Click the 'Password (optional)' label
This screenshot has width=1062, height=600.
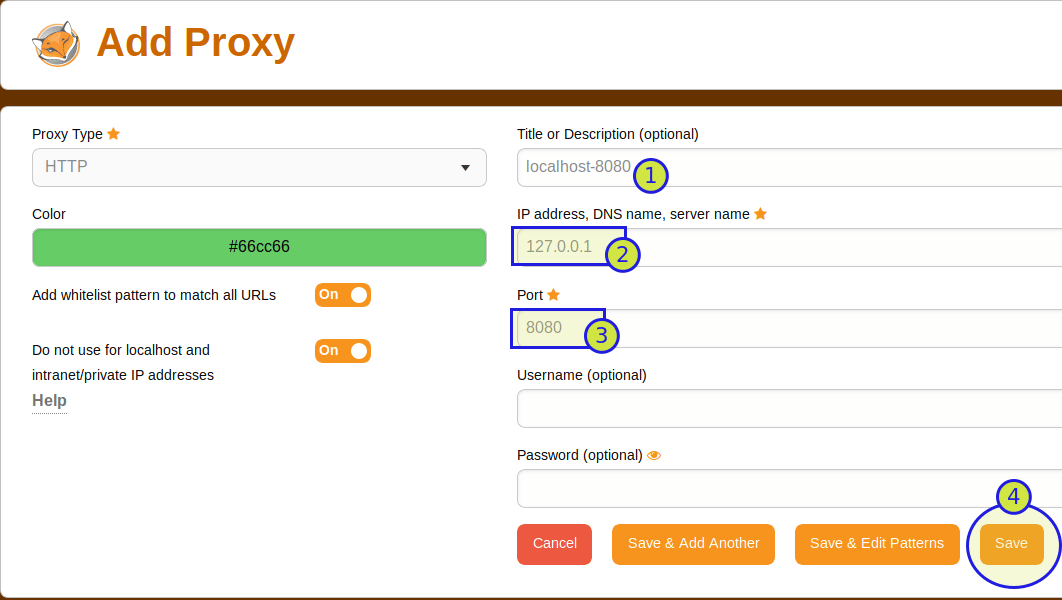click(x=580, y=455)
